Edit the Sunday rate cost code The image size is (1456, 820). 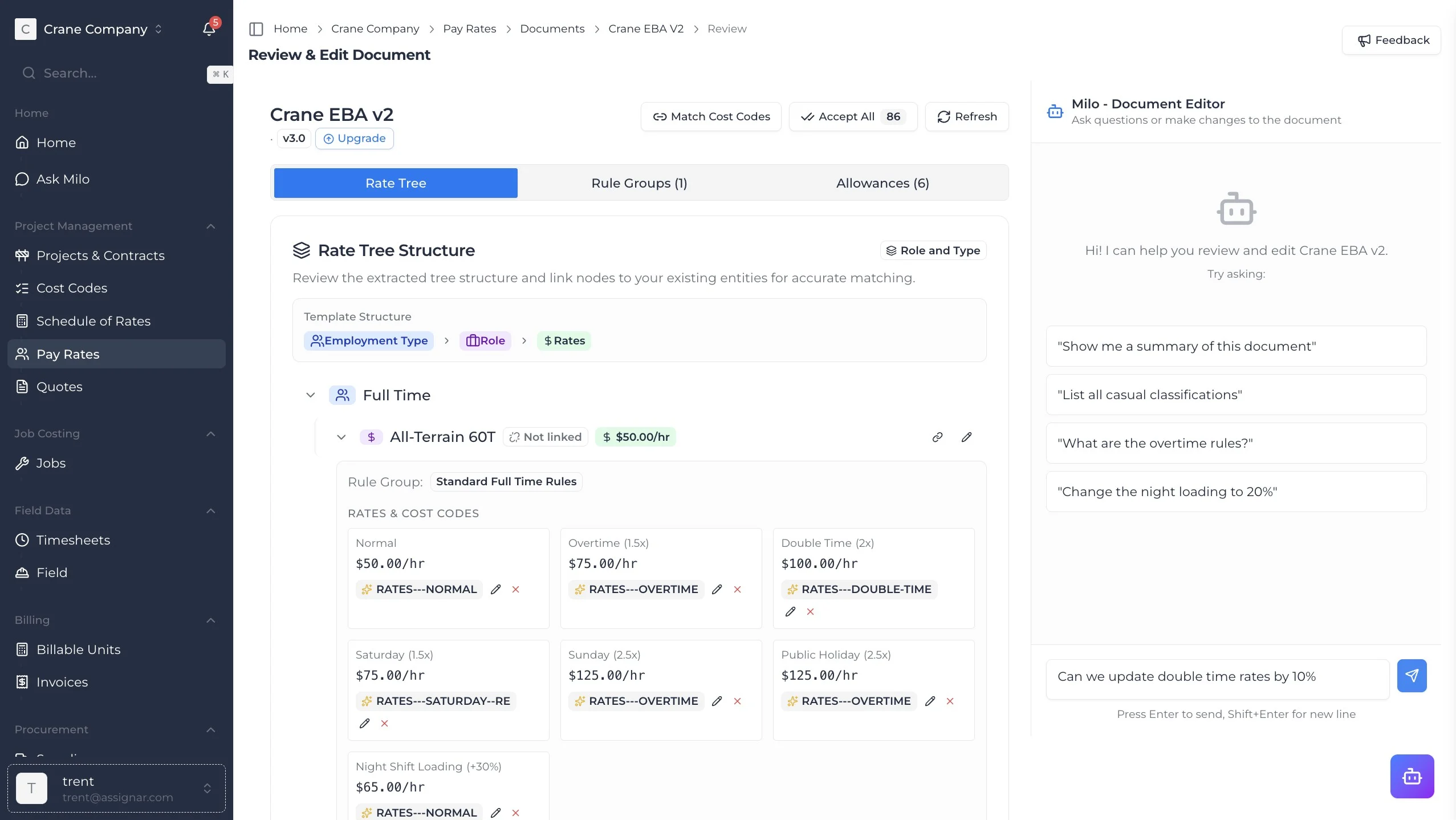click(717, 701)
